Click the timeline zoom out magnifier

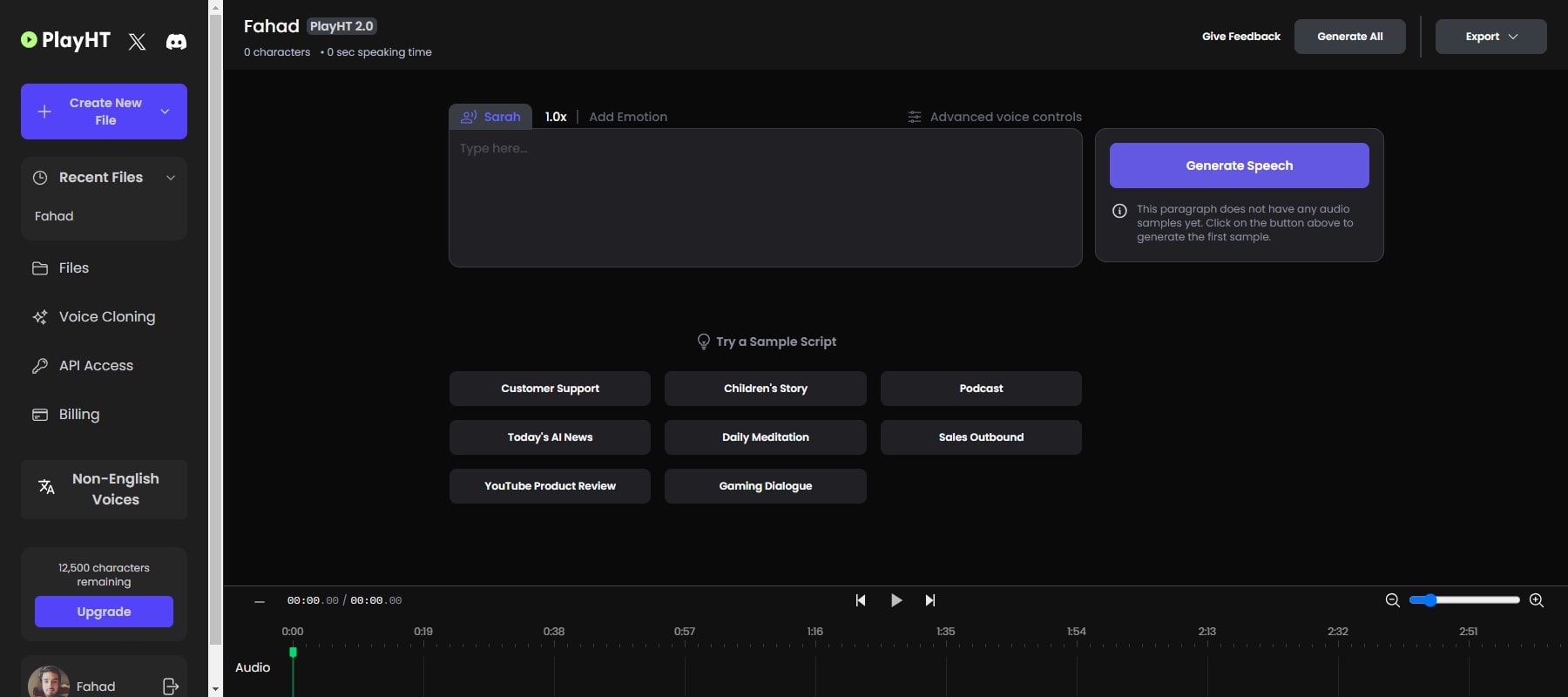1392,600
